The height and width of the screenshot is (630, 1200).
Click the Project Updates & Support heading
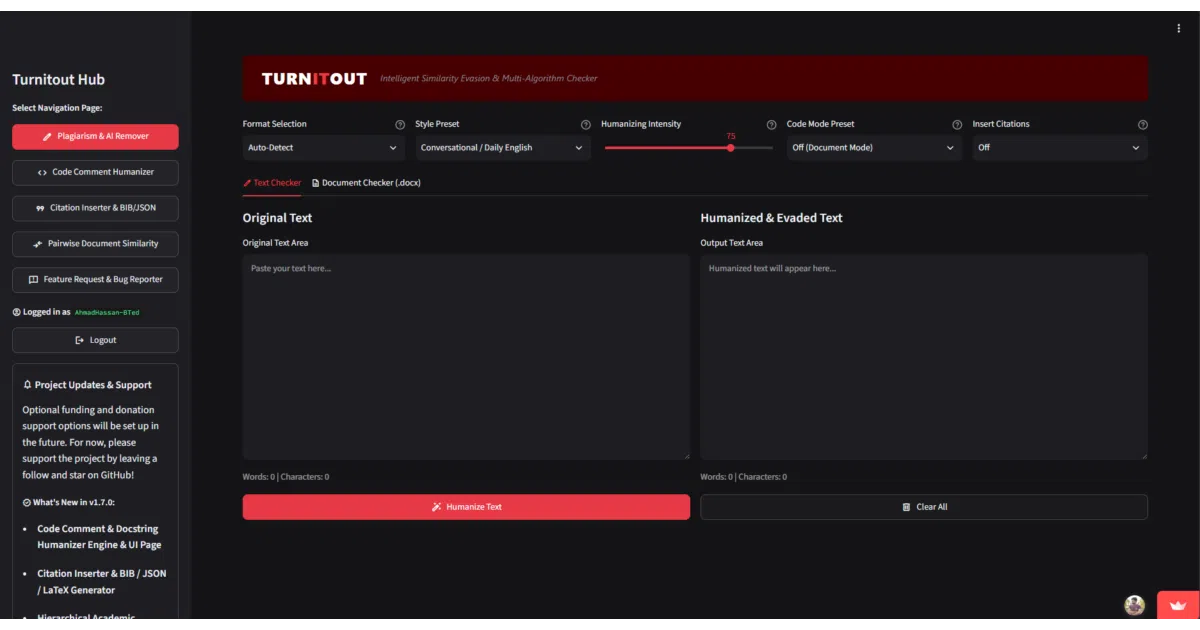pyautogui.click(x=87, y=385)
